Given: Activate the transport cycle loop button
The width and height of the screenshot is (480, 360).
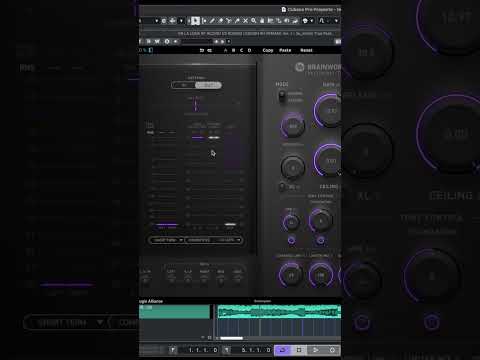Looking at the screenshot, I should (283, 350).
